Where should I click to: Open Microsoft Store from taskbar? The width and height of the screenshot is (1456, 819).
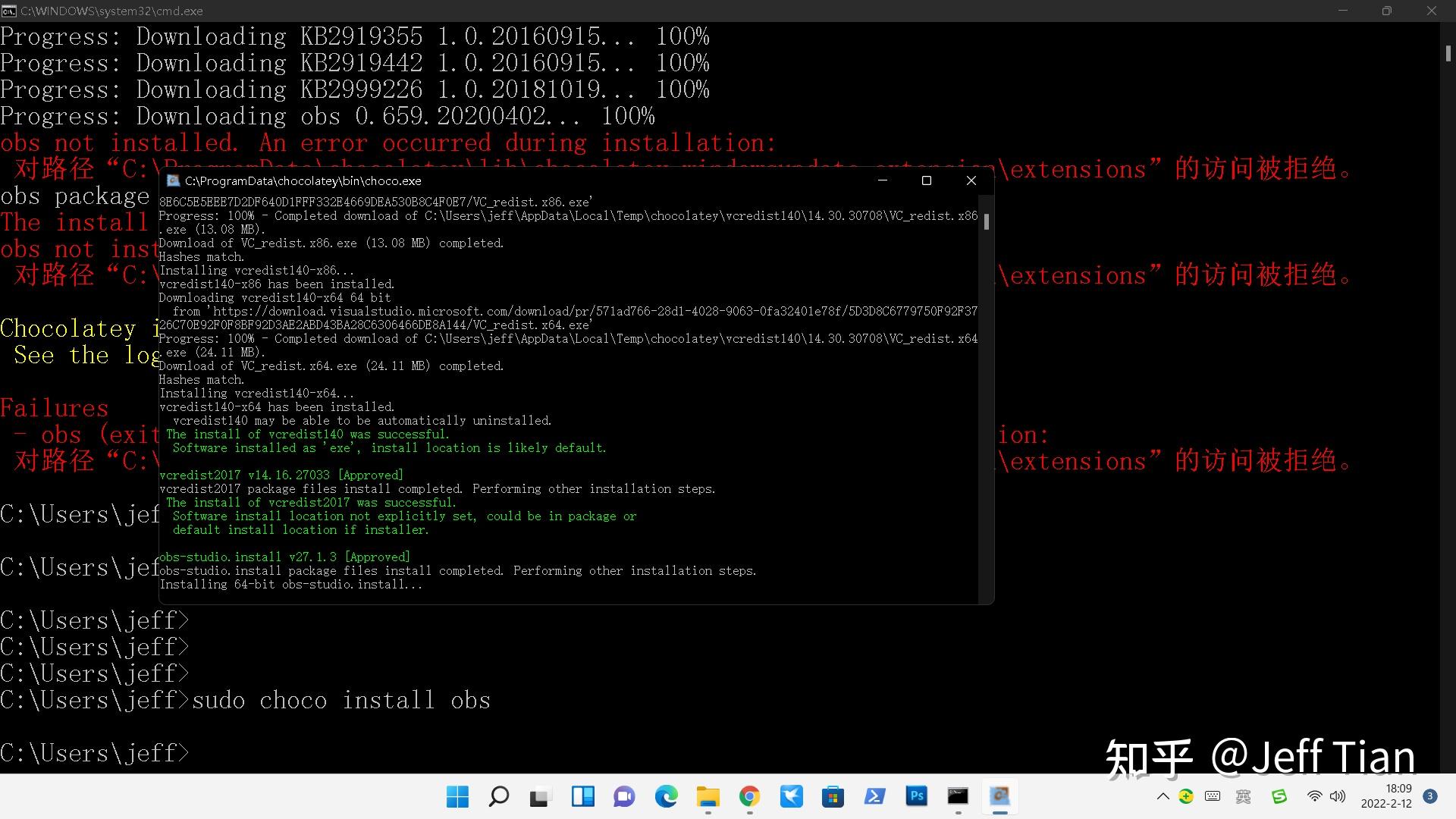[833, 796]
